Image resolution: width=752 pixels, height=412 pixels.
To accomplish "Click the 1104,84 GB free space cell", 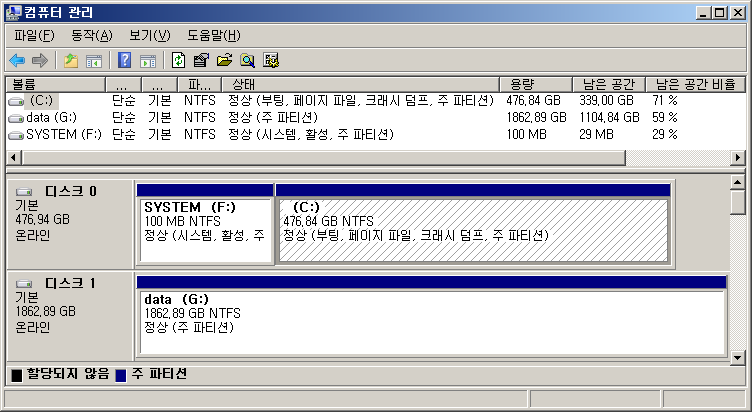I will click(x=609, y=118).
